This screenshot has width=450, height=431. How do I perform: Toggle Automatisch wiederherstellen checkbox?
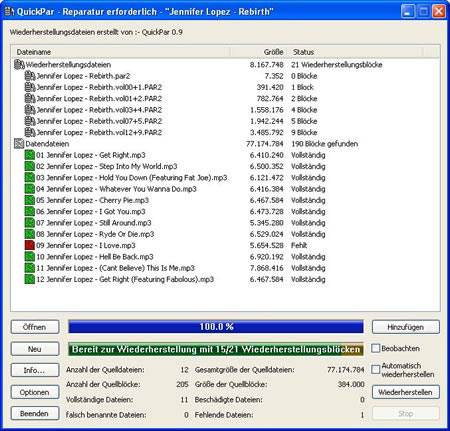point(376,369)
